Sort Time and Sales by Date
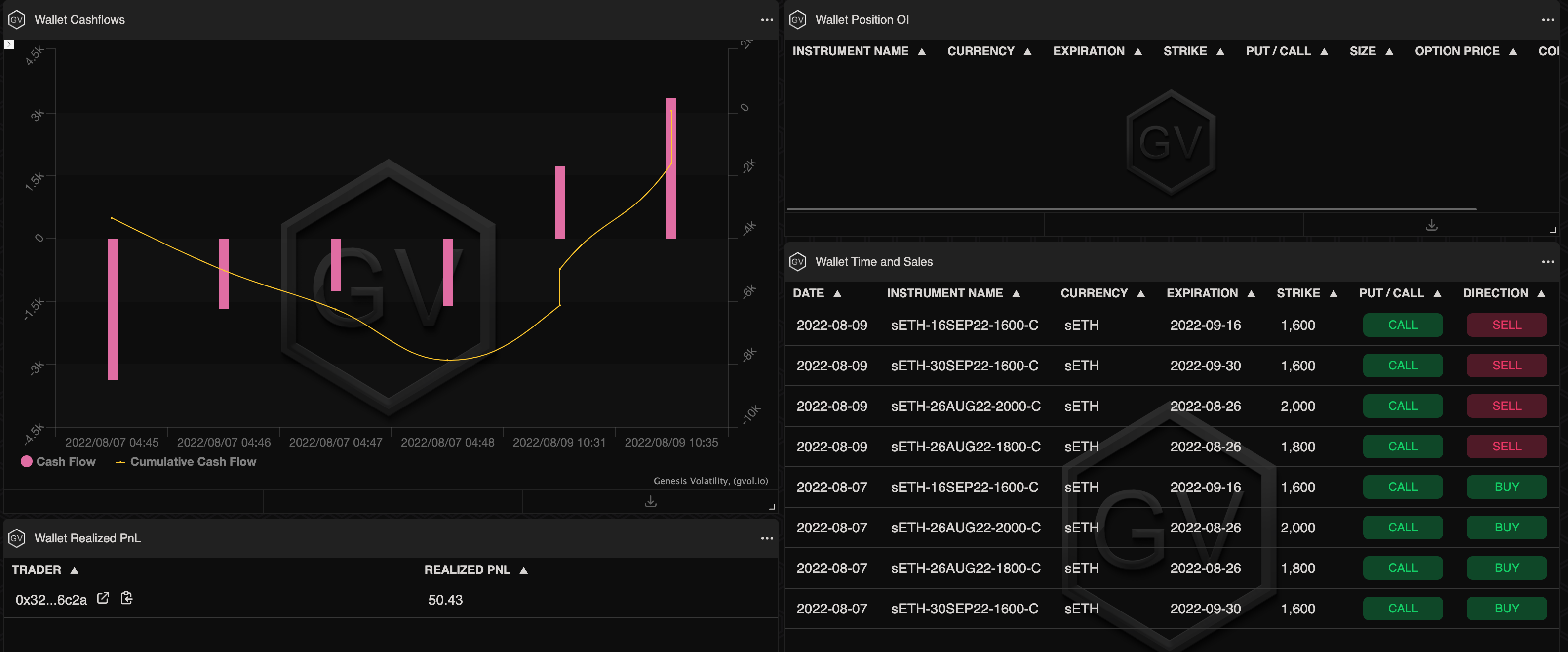 [x=817, y=293]
